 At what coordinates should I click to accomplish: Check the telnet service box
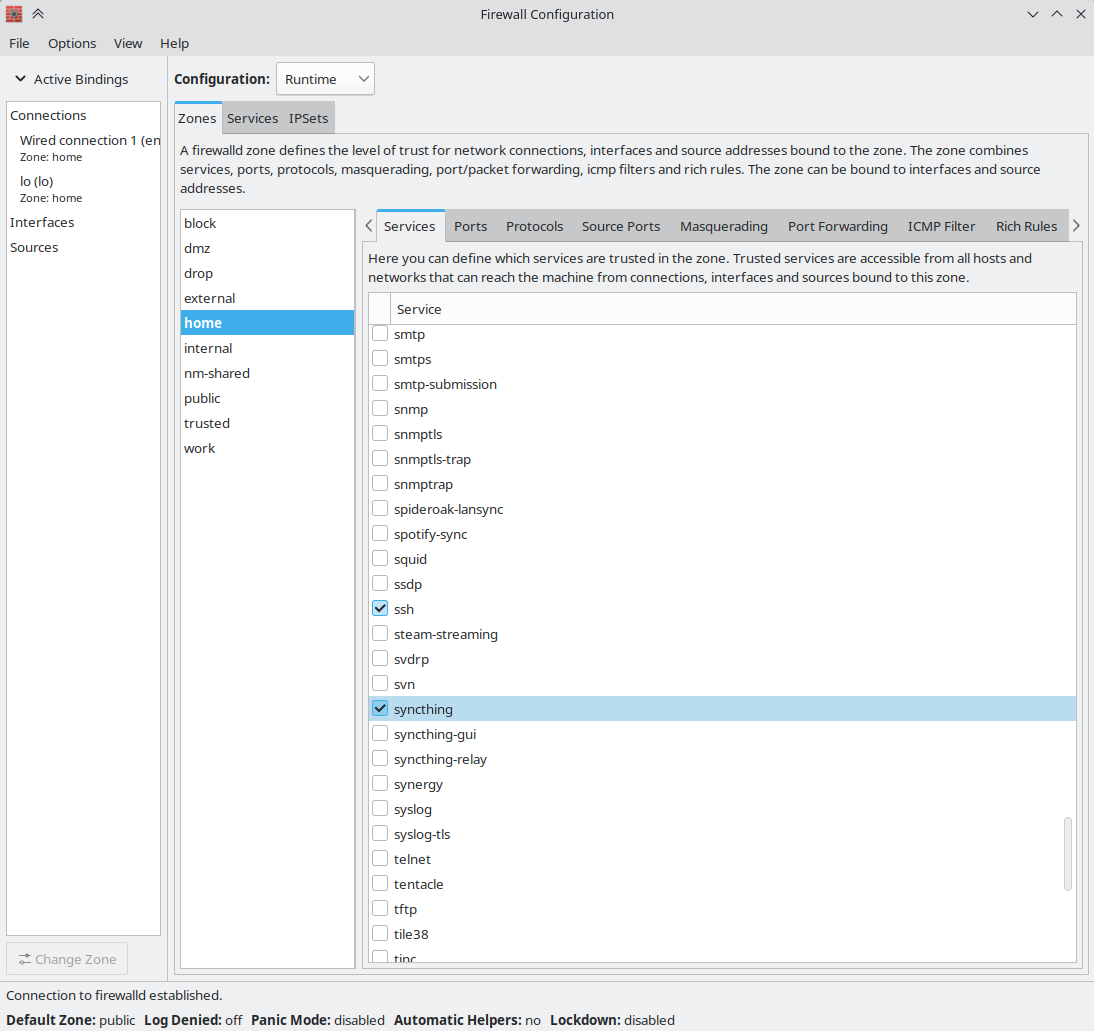pyautogui.click(x=380, y=858)
